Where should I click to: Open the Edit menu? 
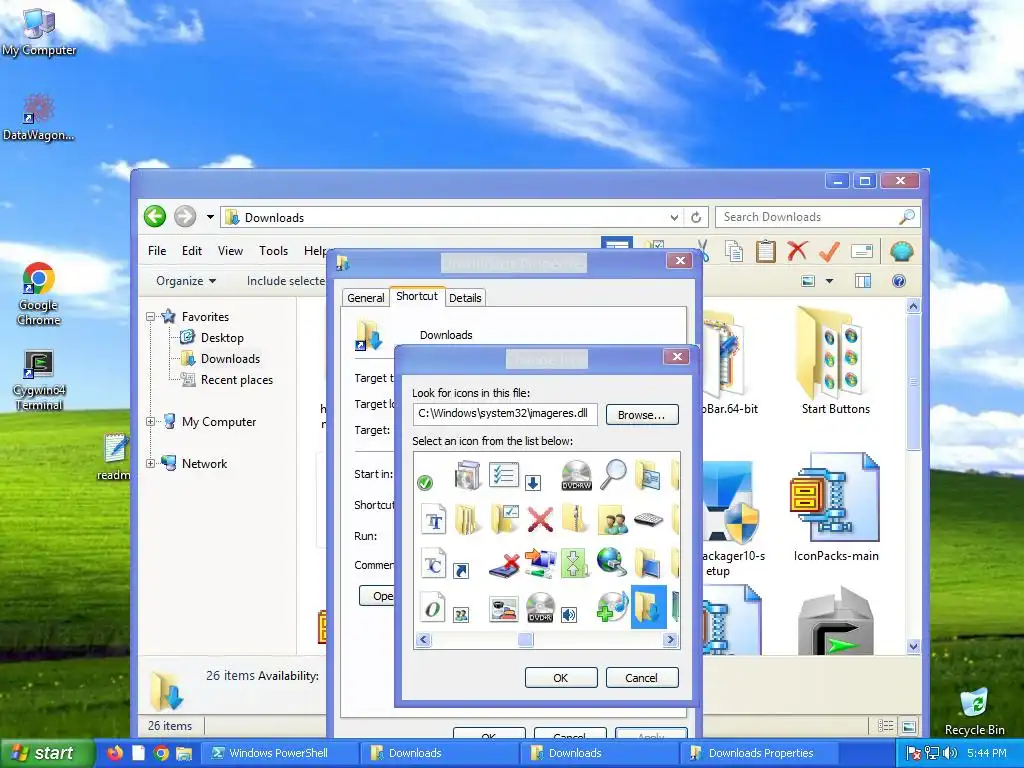[x=191, y=251]
